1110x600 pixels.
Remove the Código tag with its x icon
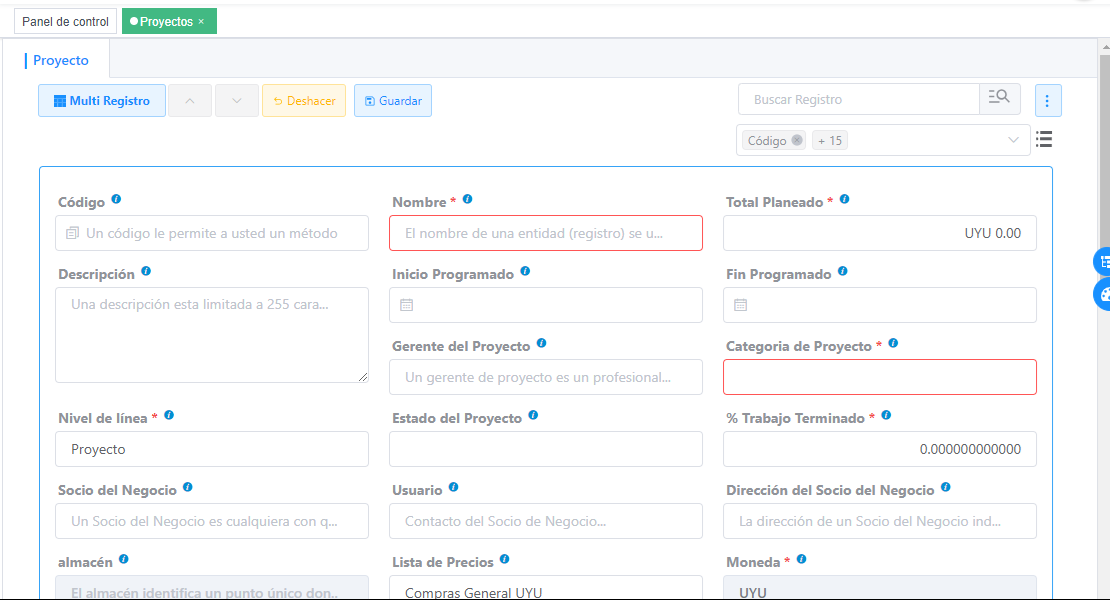pyautogui.click(x=797, y=141)
